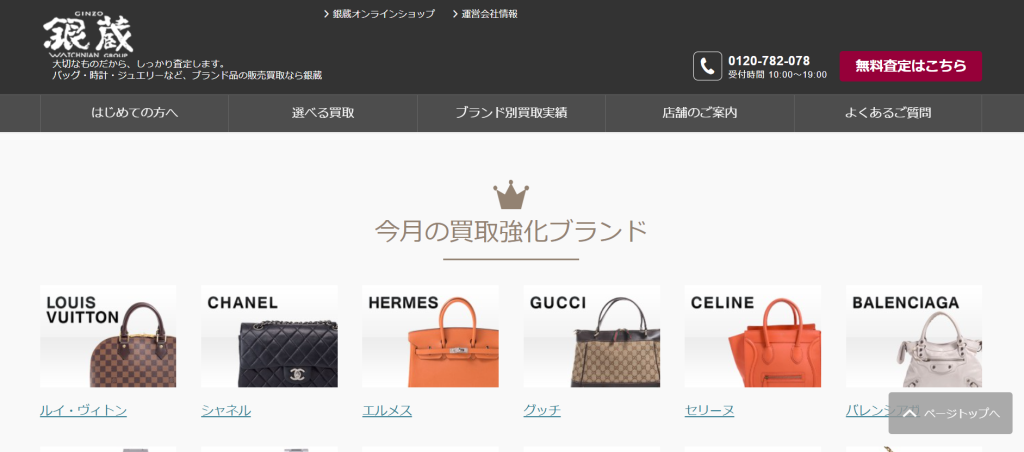Select the 選べる買取 menu item

[323, 112]
